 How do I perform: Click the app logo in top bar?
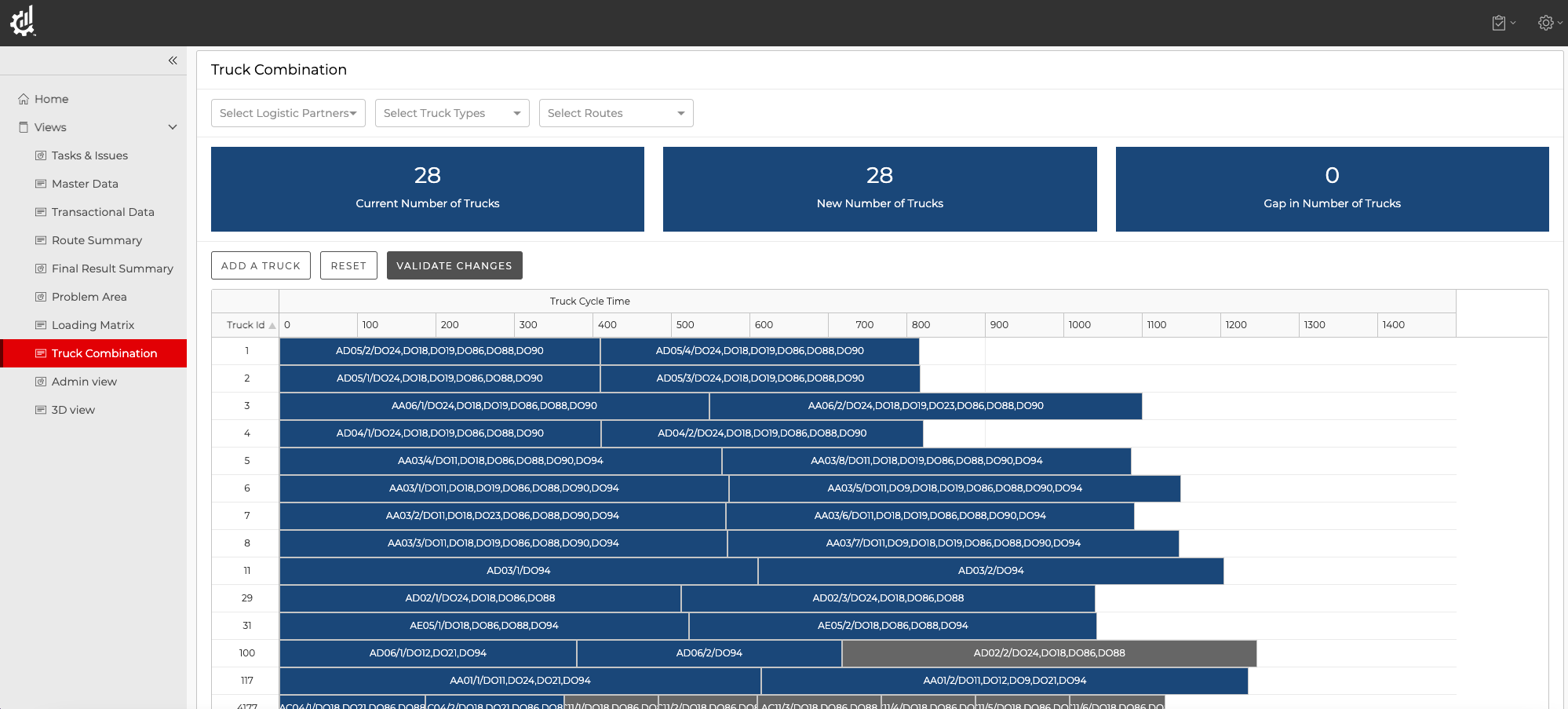(x=23, y=21)
